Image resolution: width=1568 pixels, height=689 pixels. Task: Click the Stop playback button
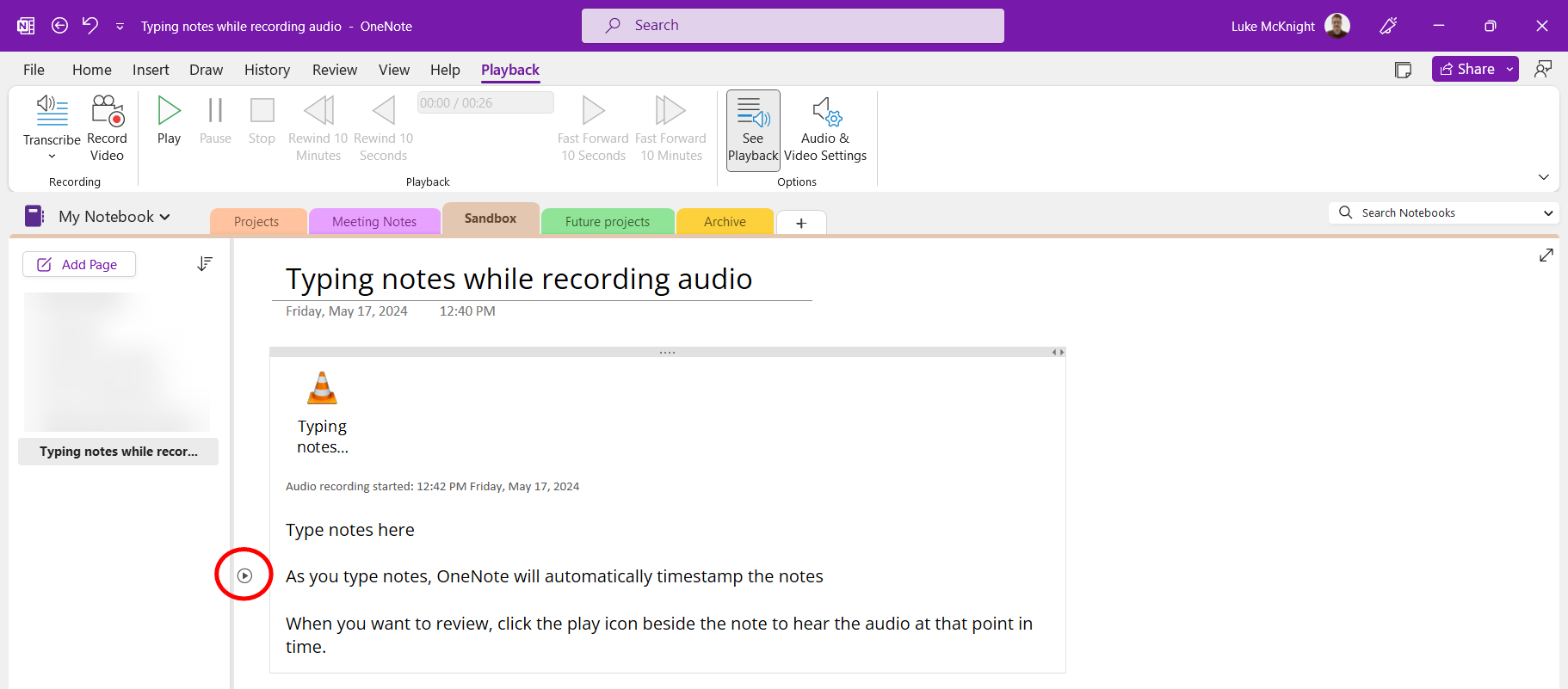pyautogui.click(x=262, y=120)
